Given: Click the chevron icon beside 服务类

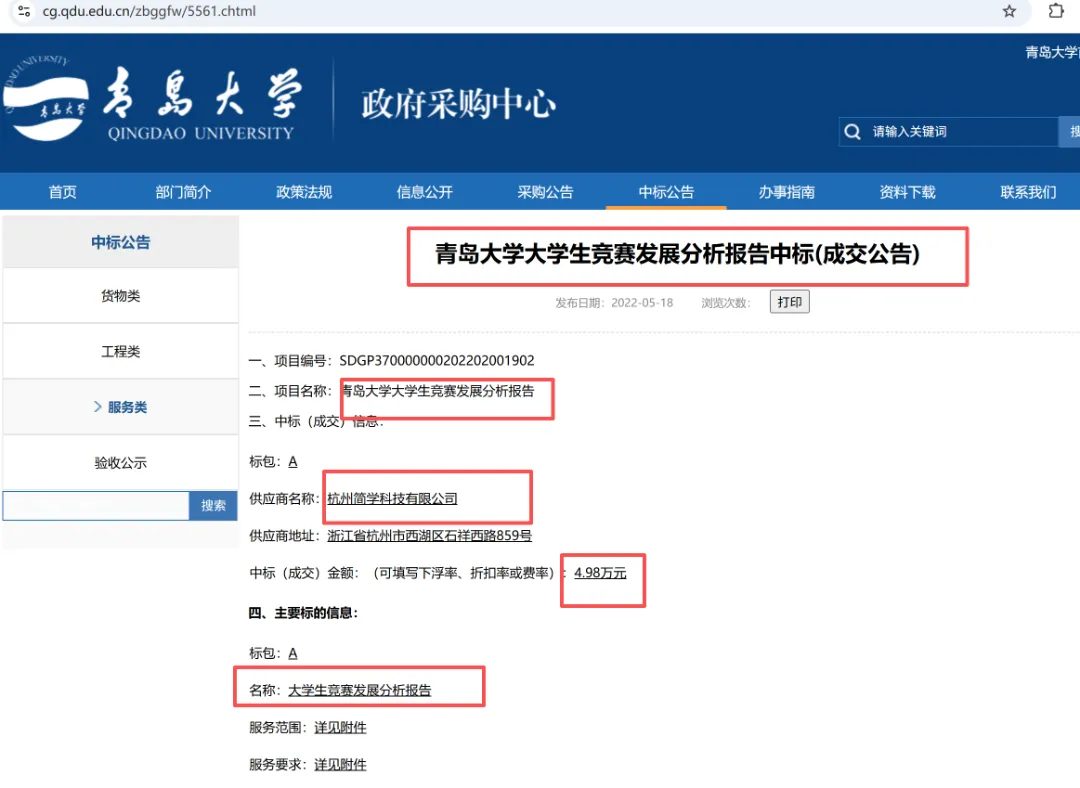Looking at the screenshot, I should click(x=97, y=407).
